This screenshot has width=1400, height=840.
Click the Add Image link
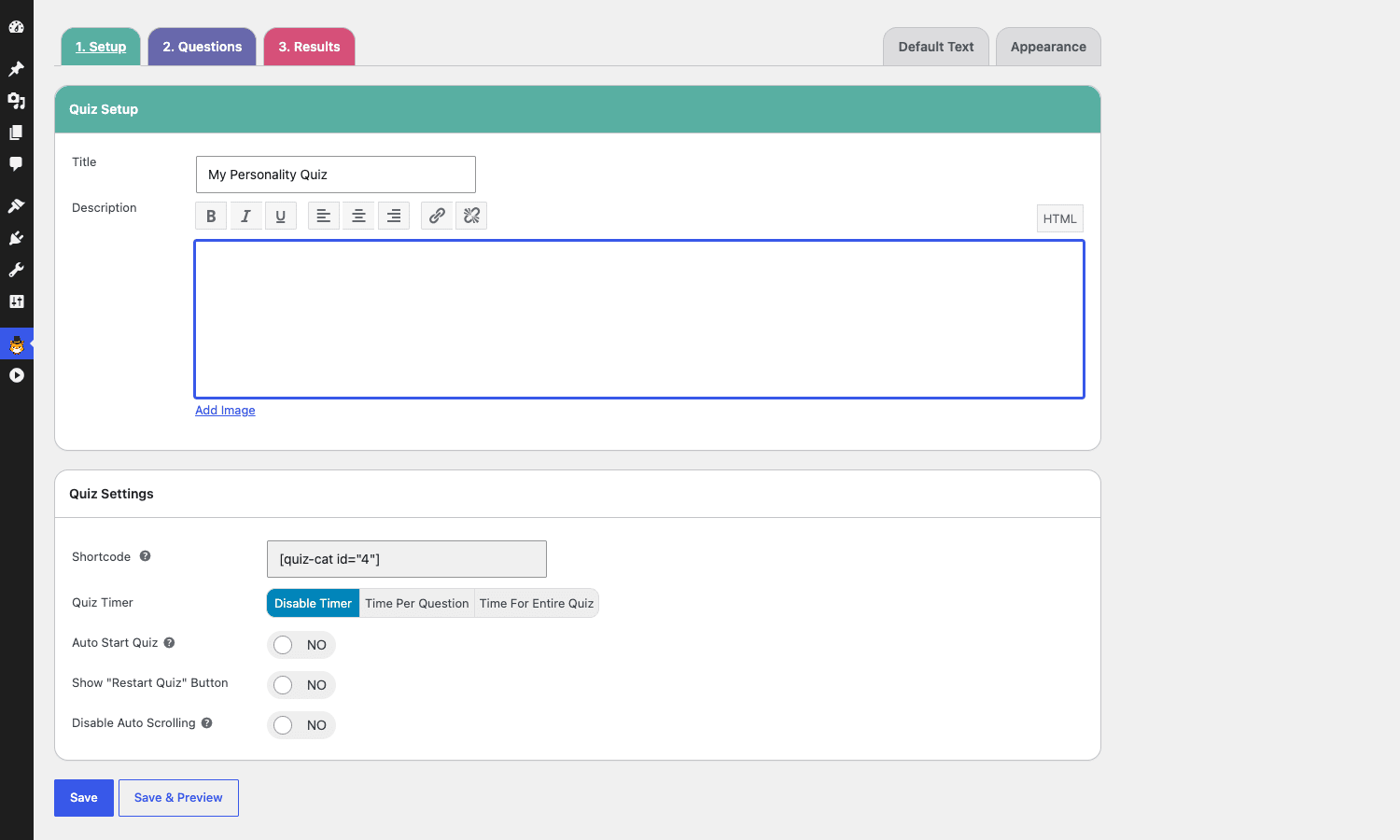pos(225,411)
